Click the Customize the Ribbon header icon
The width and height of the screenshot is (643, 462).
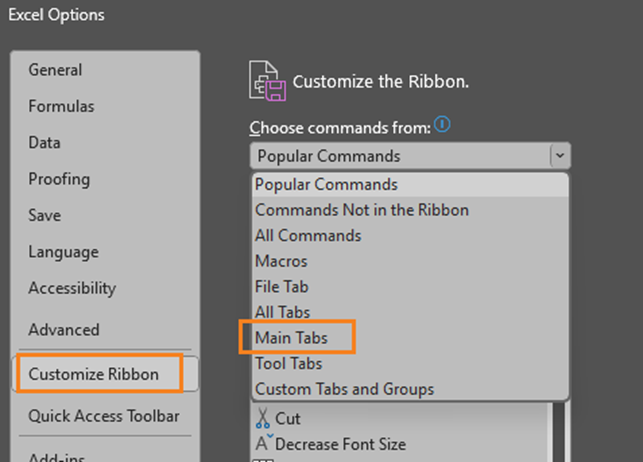[267, 81]
